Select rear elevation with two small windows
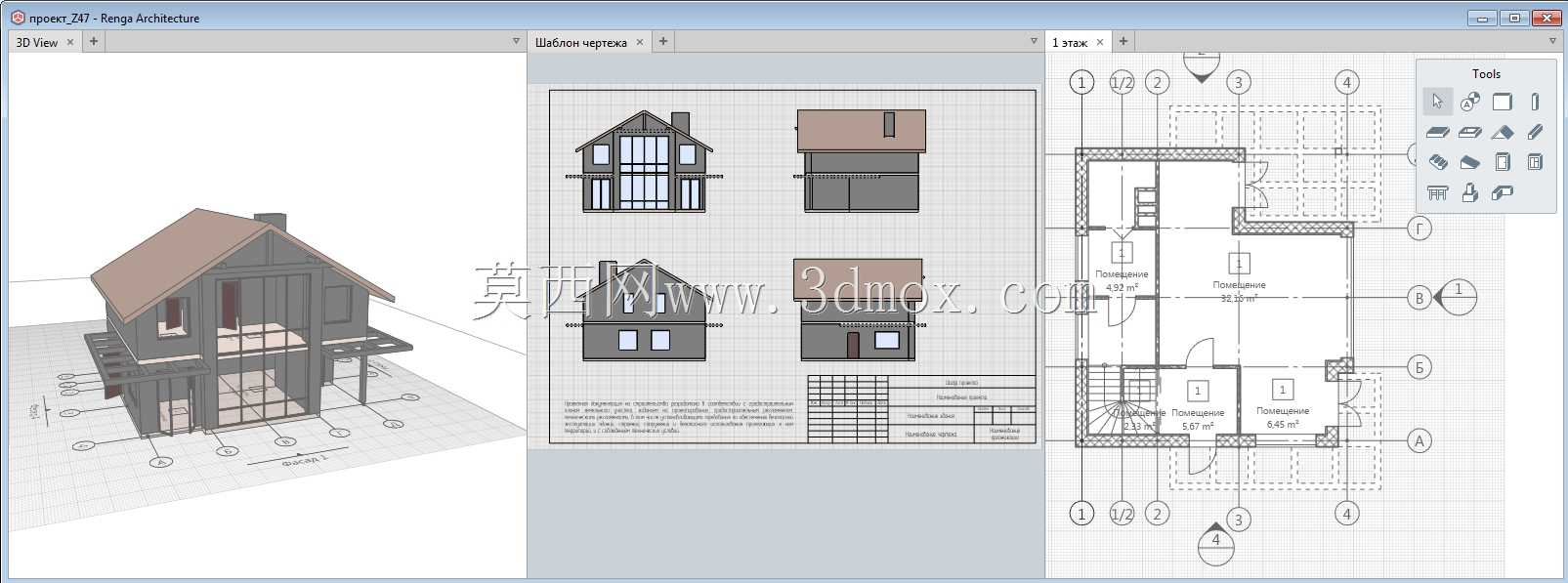This screenshot has width=1568, height=583. point(644,312)
